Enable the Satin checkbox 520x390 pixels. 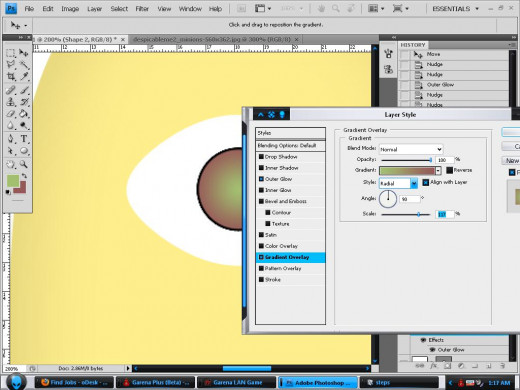(261, 235)
